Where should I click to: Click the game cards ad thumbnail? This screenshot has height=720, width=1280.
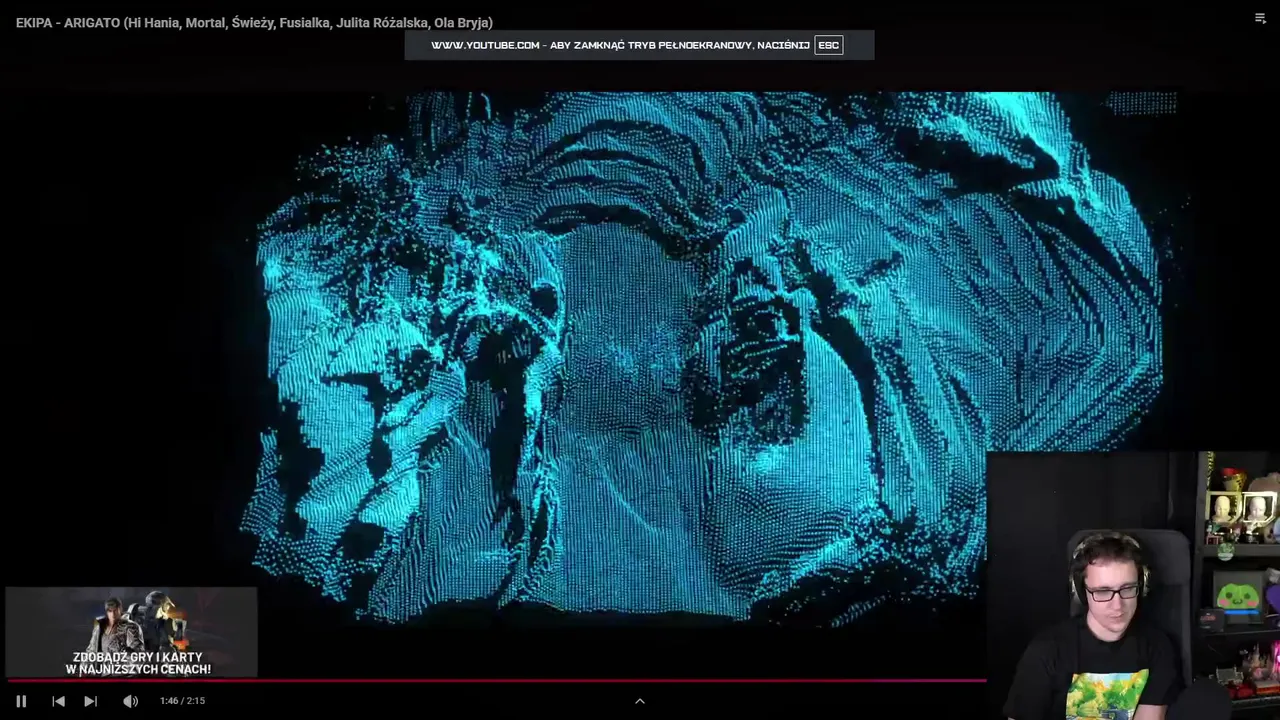131,632
